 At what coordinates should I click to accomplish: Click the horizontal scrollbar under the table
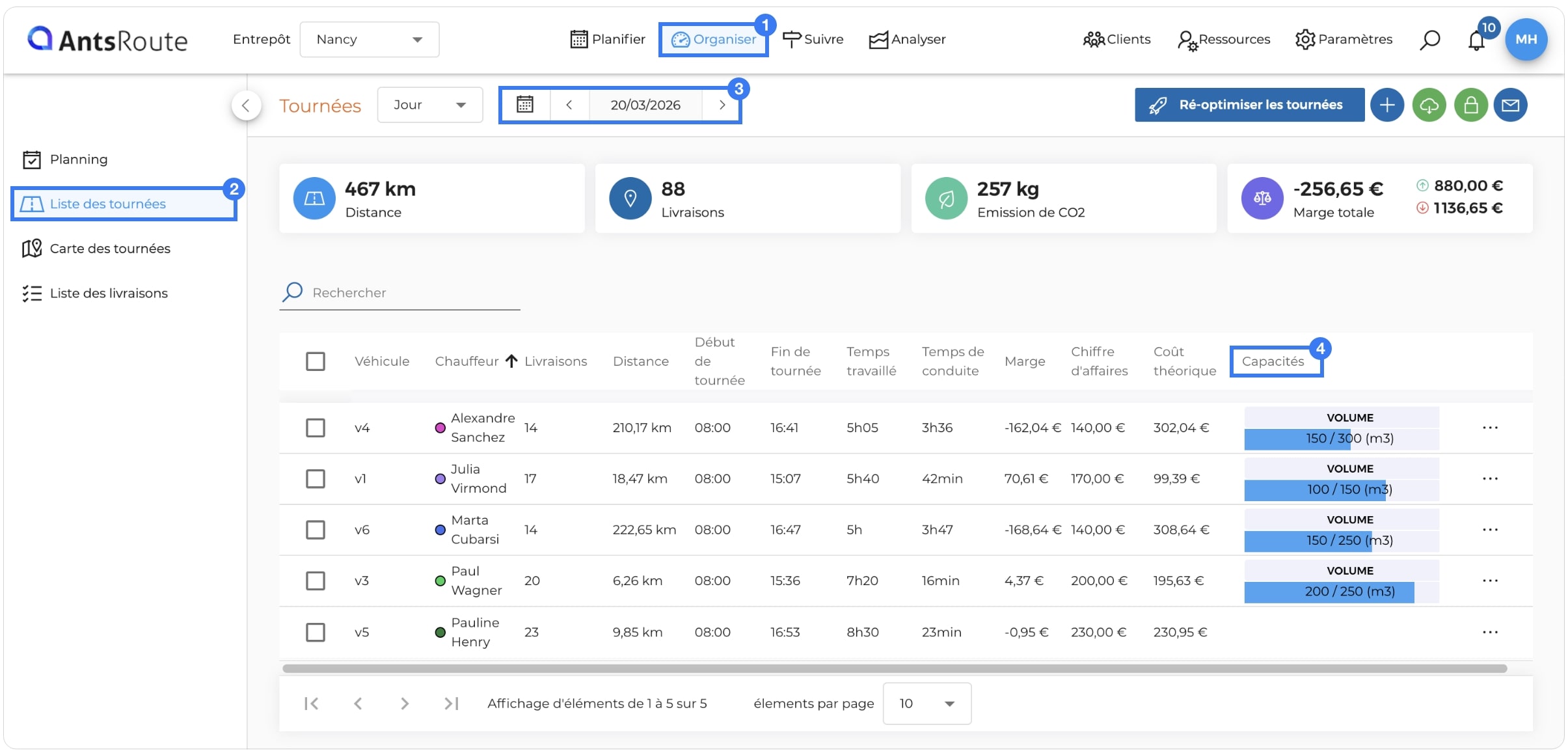[x=895, y=668]
